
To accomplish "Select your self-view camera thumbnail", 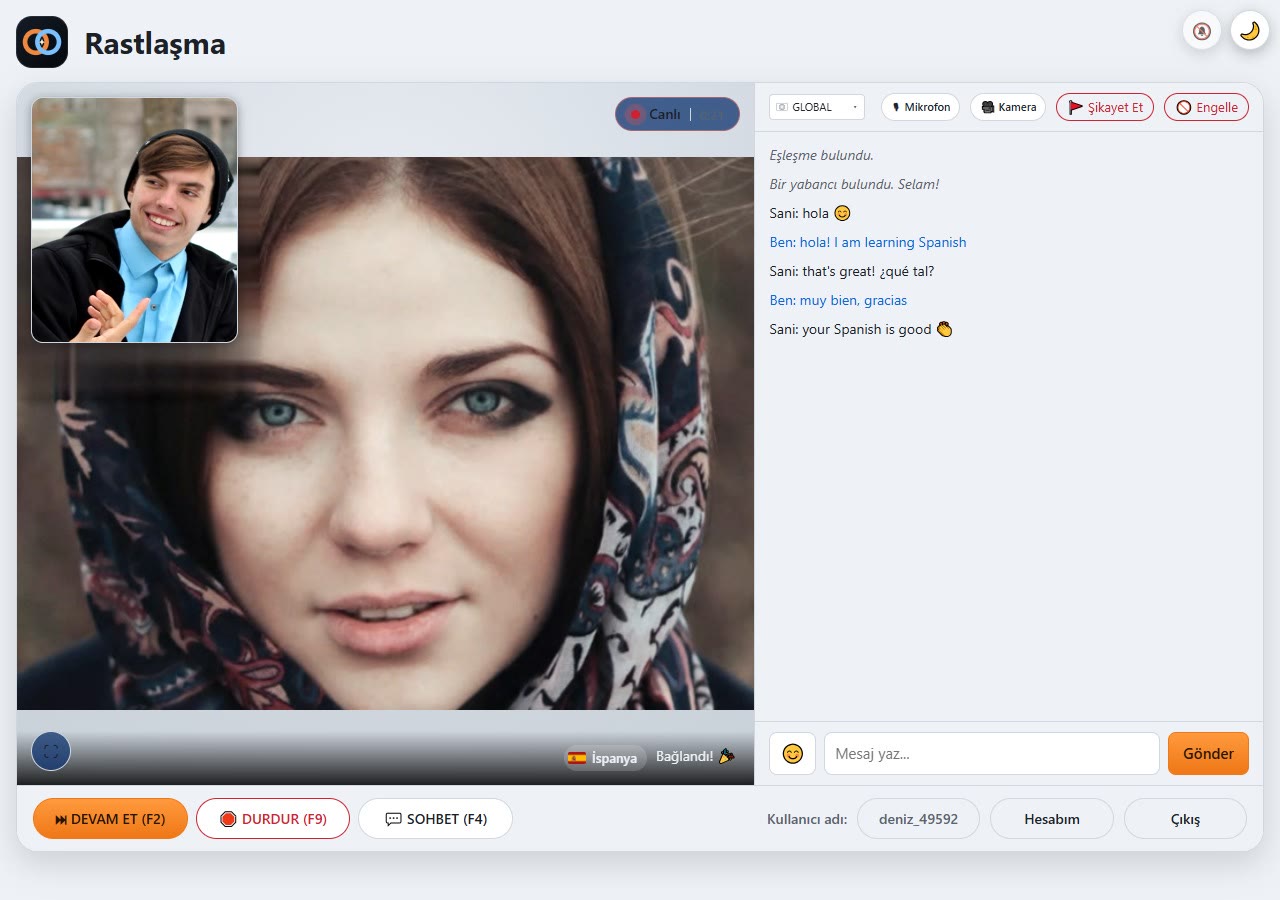I will [135, 220].
